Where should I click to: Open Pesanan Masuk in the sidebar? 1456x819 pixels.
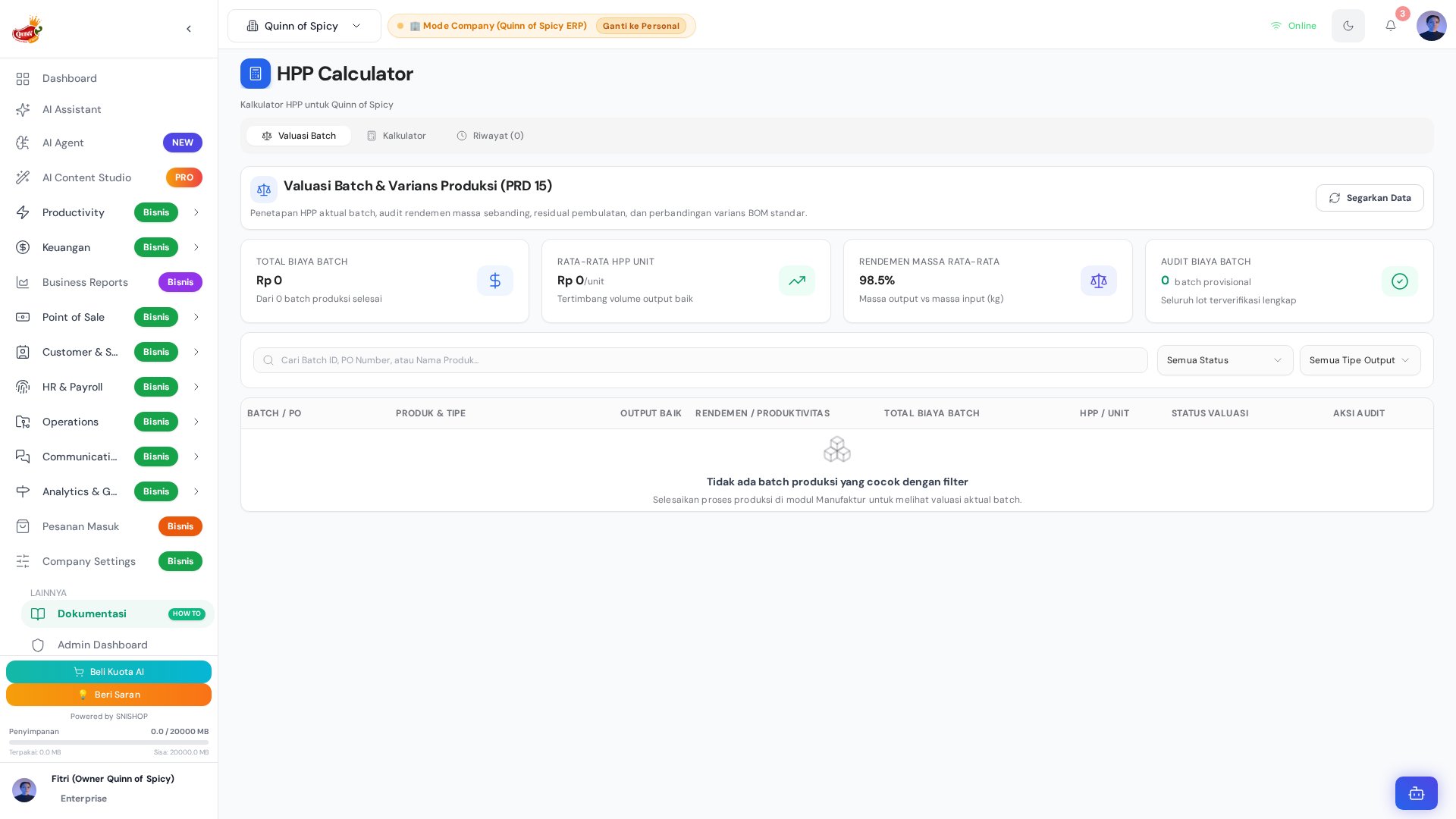click(109, 526)
